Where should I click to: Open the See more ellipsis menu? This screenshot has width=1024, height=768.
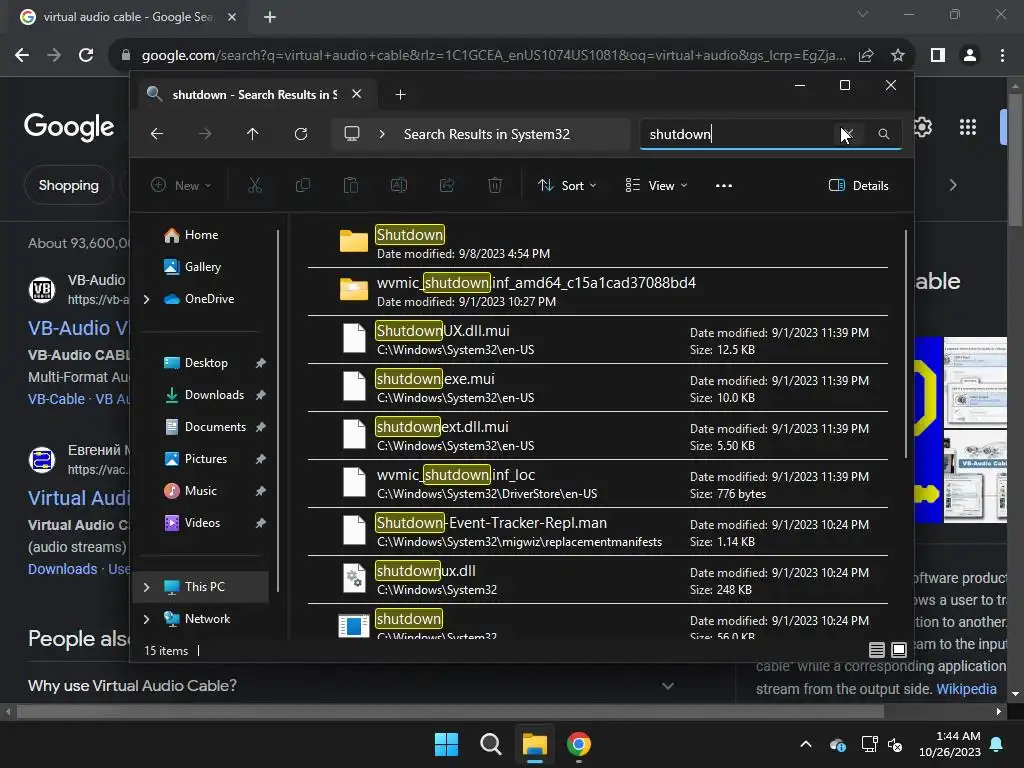[724, 185]
